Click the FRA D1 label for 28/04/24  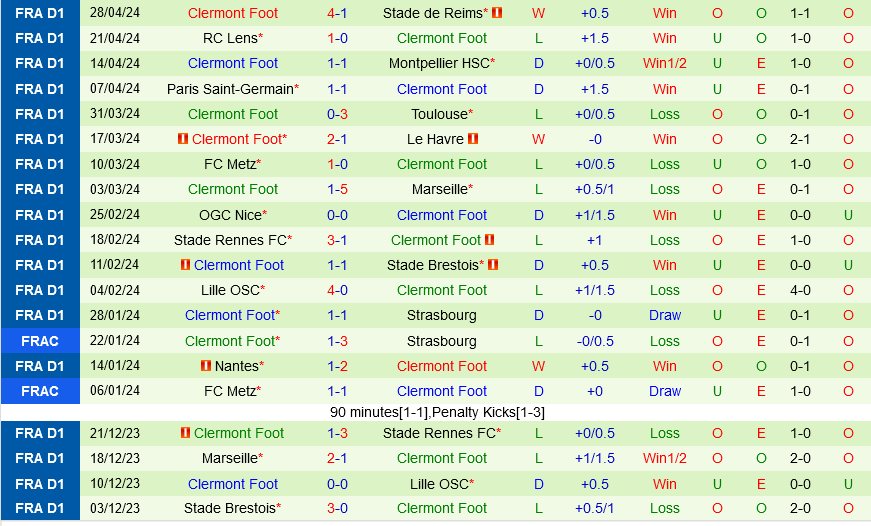pos(40,13)
